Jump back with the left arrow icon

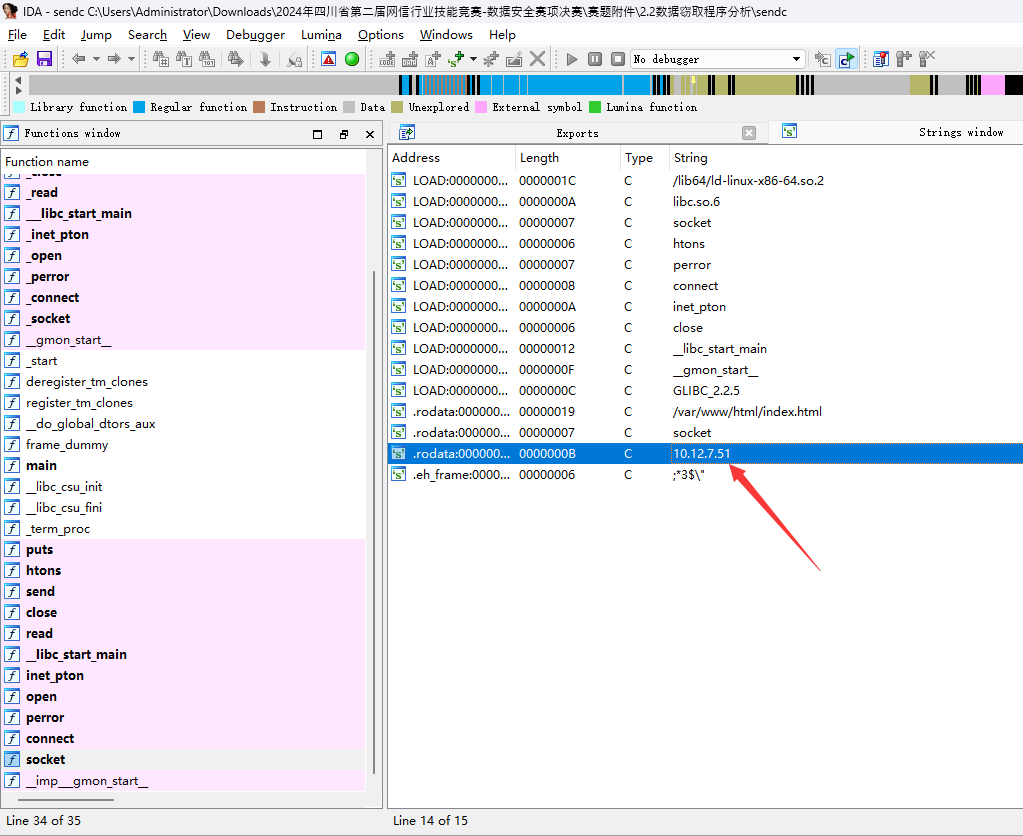pos(79,59)
